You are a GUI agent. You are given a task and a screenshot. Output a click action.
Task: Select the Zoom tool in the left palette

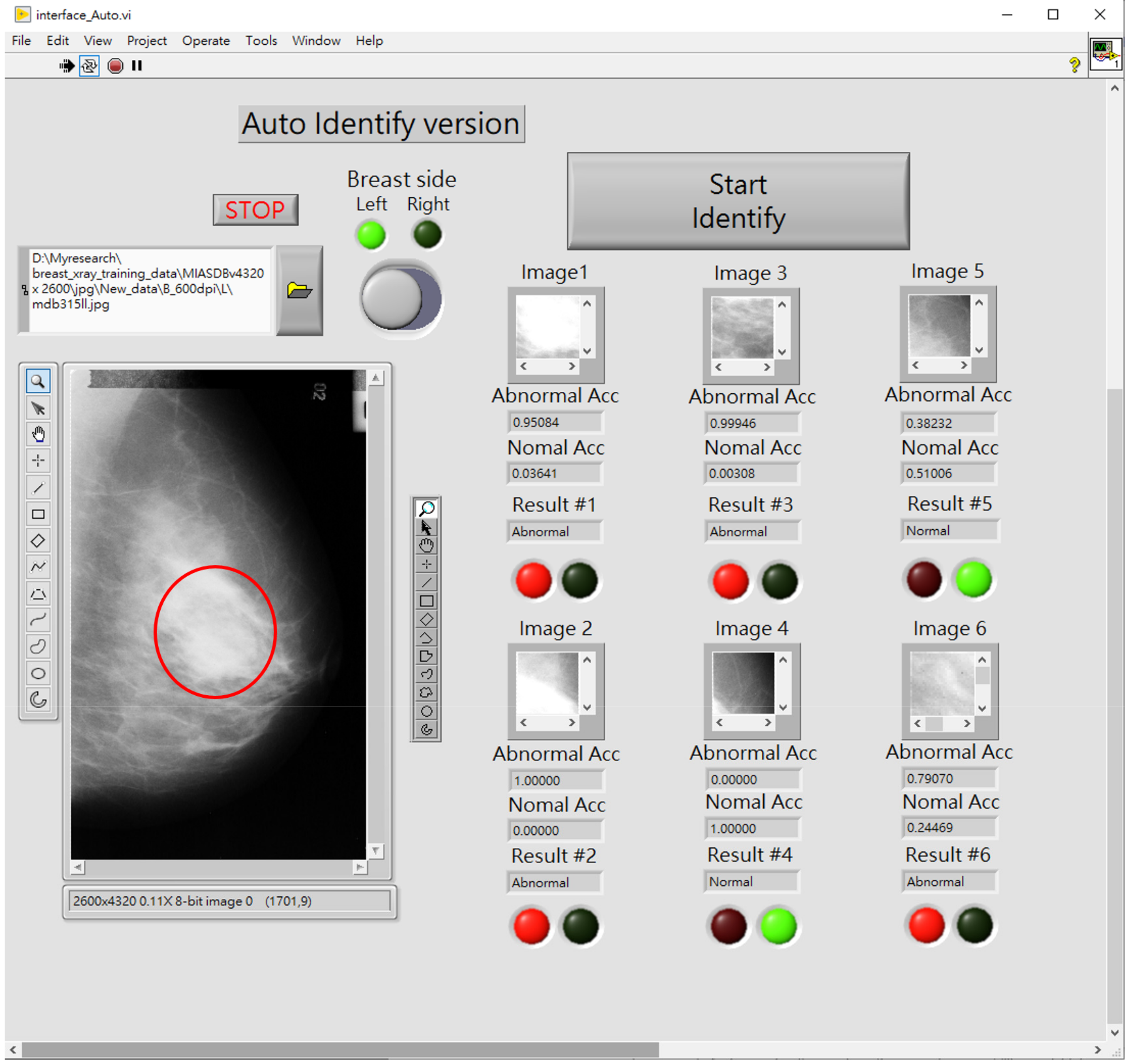click(38, 381)
